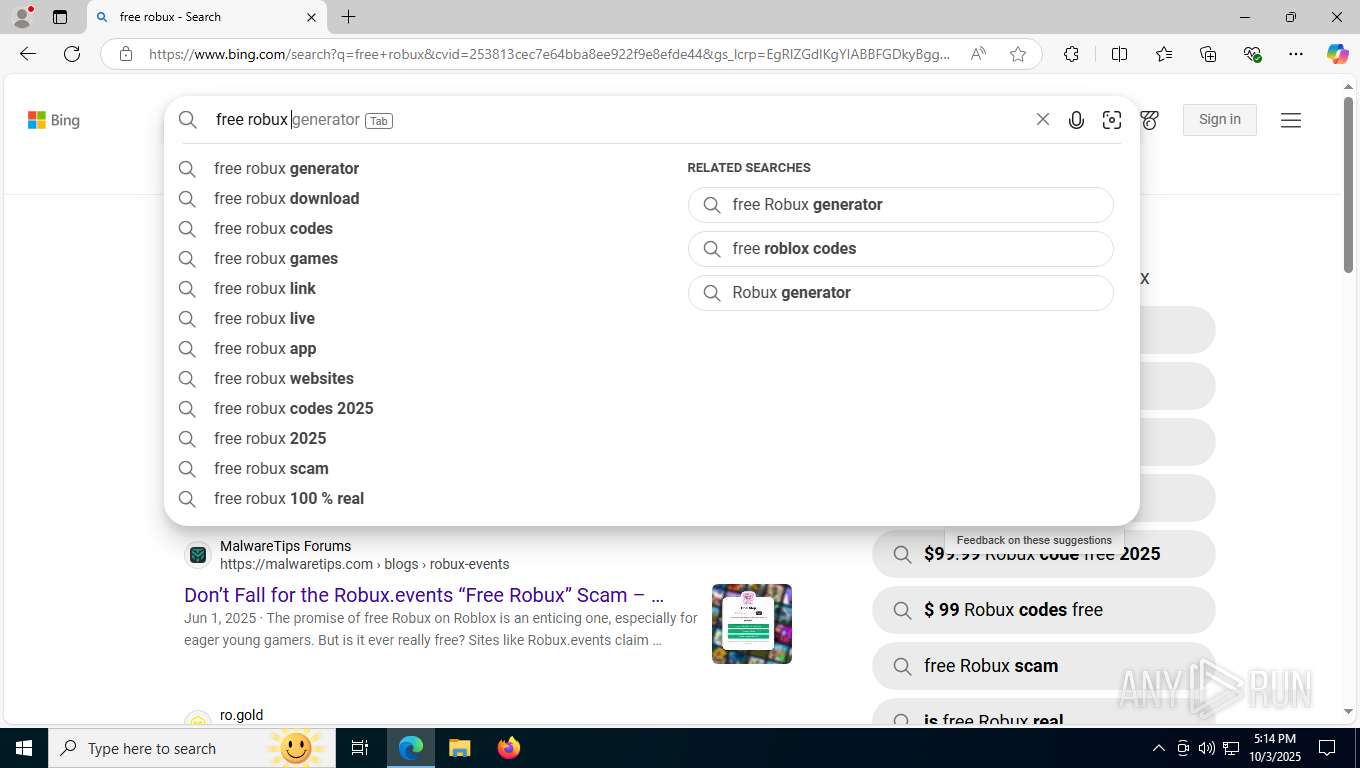Open visual search camera icon
This screenshot has width=1360, height=768.
point(1112,120)
